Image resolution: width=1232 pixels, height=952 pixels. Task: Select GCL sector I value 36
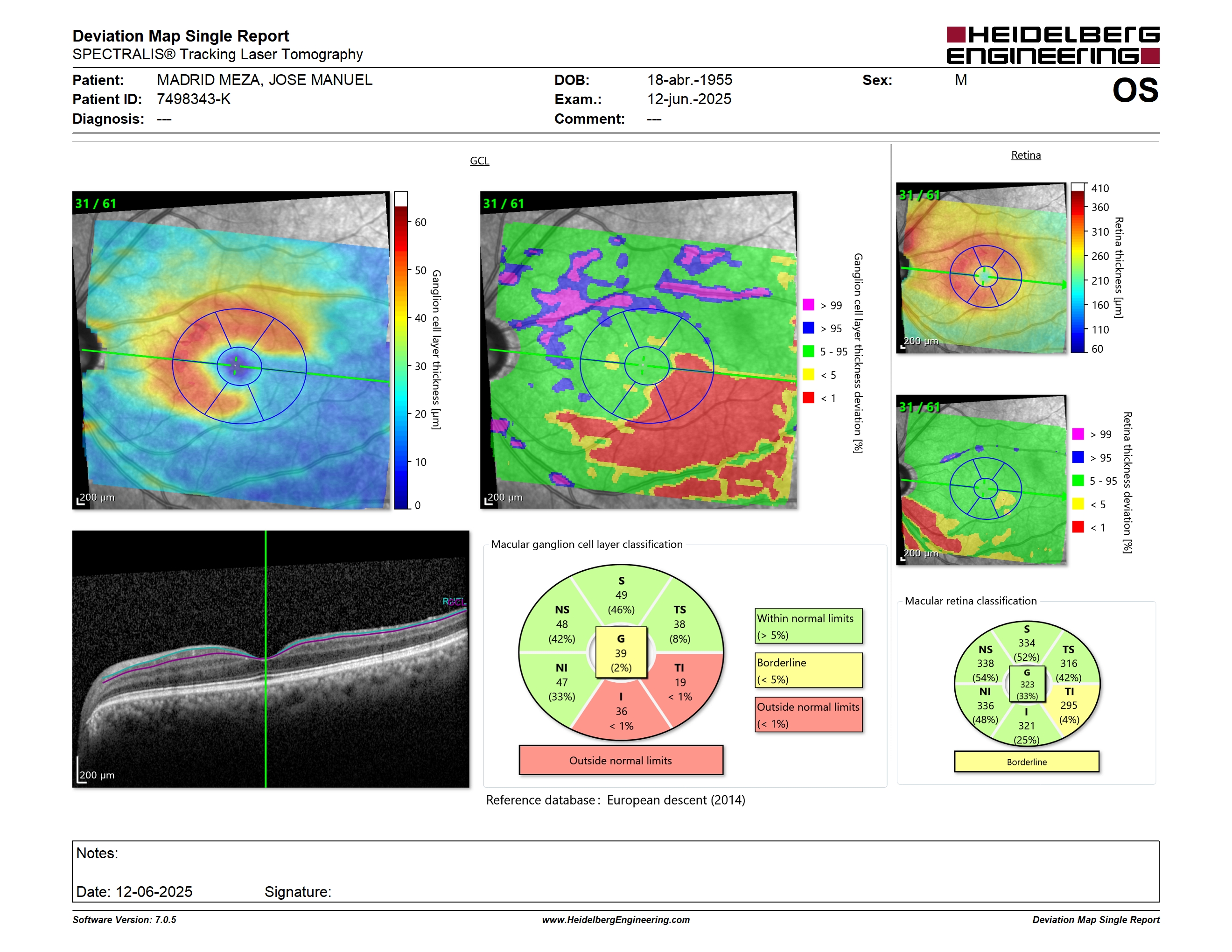[x=621, y=711]
